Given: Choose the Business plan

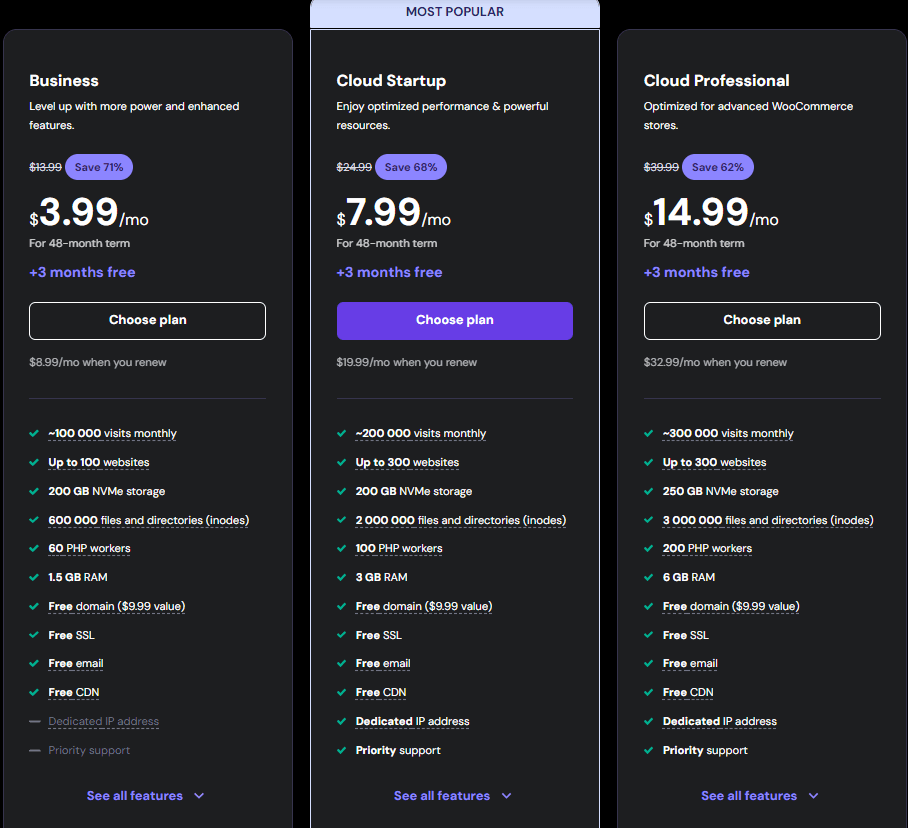Looking at the screenshot, I should click(148, 321).
